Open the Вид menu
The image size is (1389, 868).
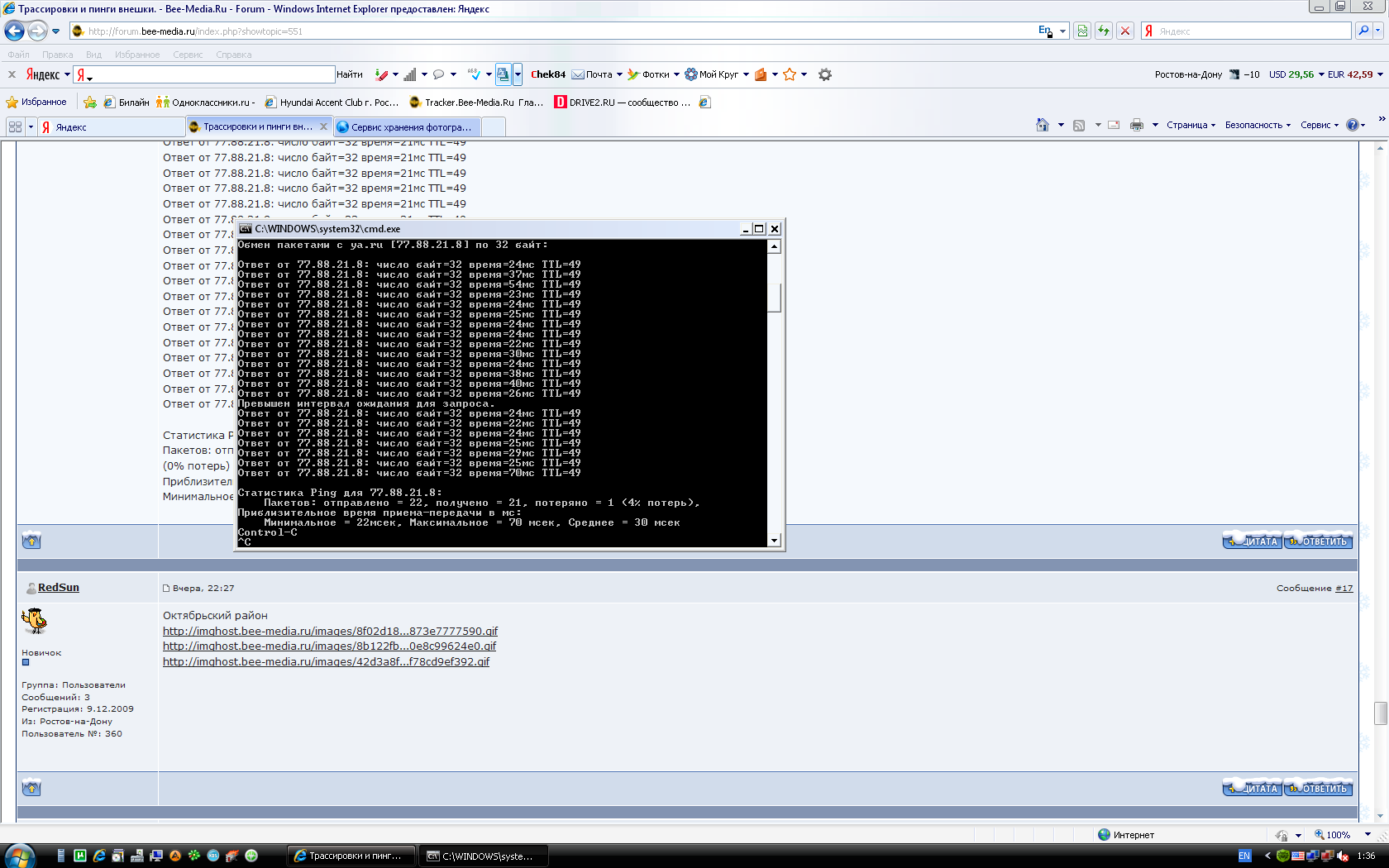[93, 55]
